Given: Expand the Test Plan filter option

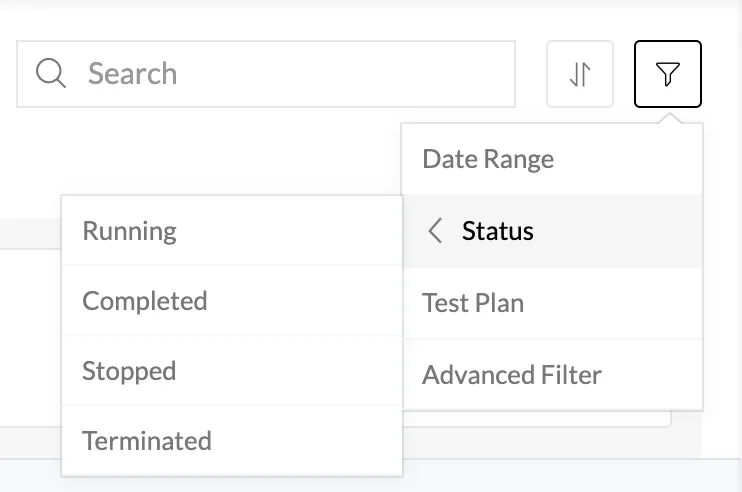Looking at the screenshot, I should tap(552, 303).
